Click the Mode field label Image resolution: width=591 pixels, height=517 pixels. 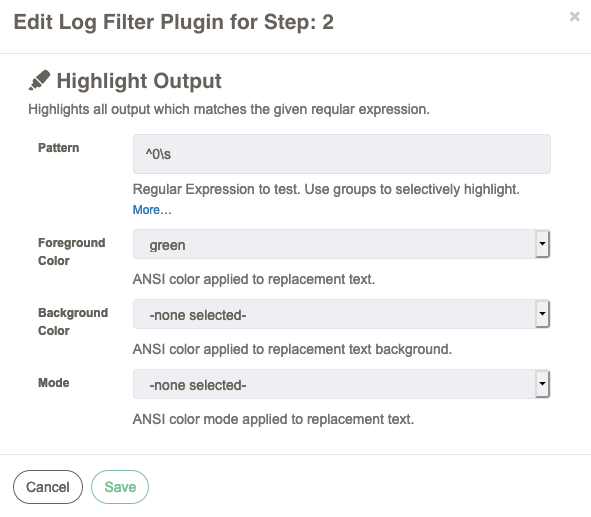click(54, 382)
